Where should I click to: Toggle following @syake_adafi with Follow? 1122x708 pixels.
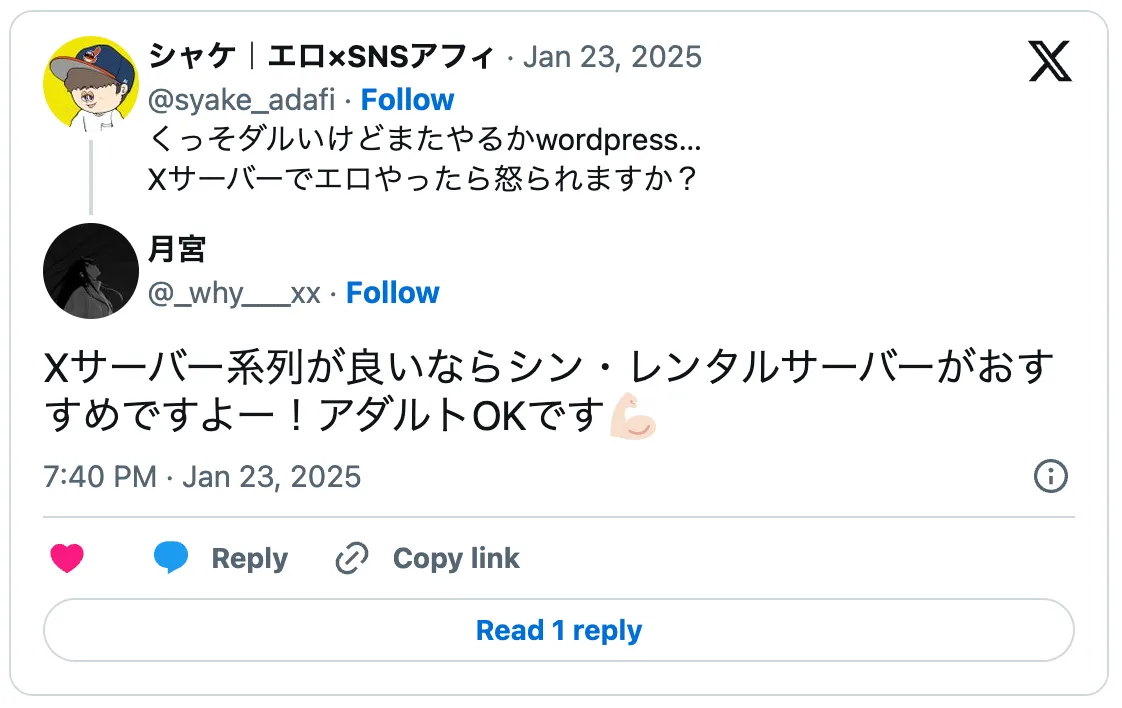(407, 99)
